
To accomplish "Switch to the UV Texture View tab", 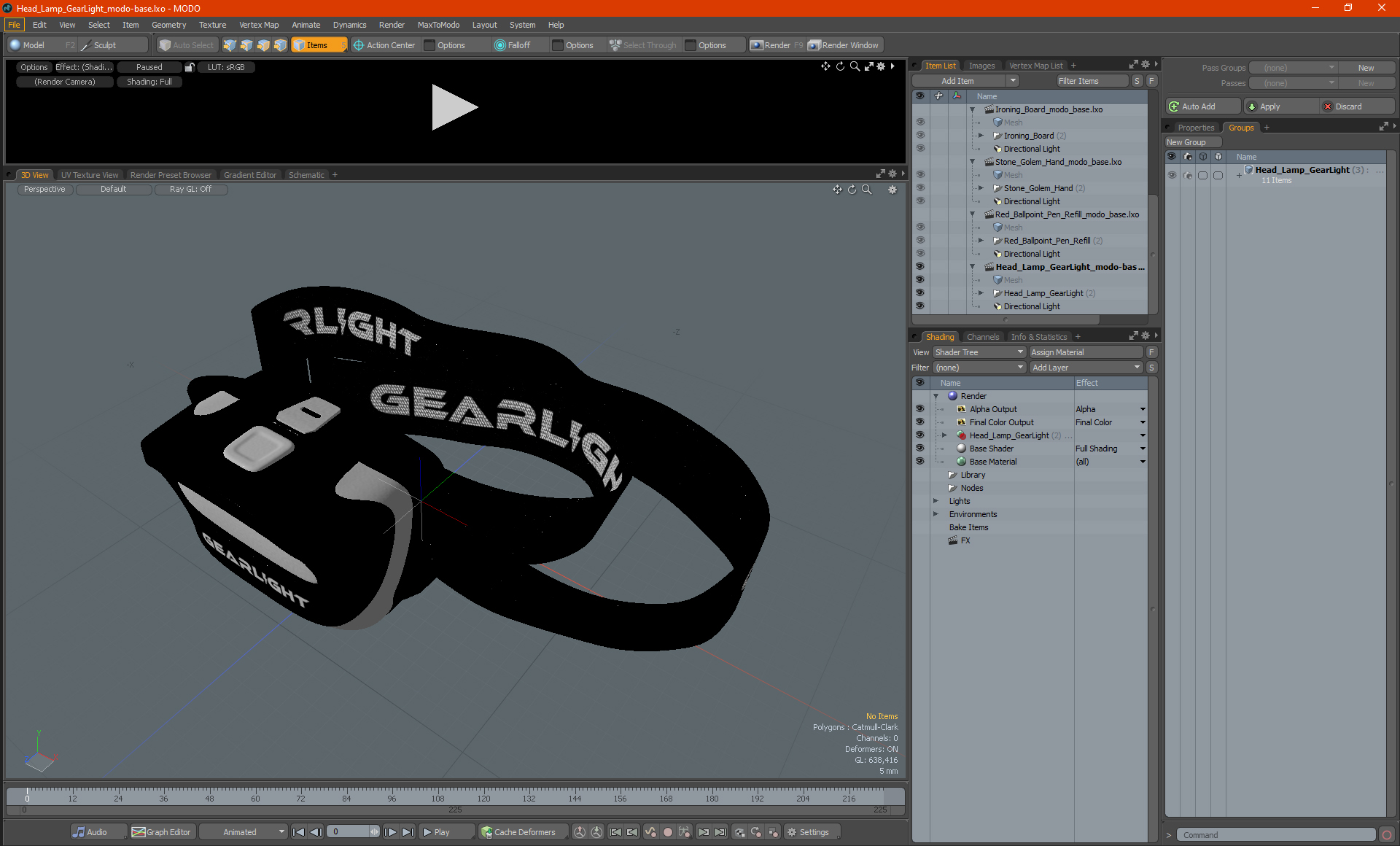I will (90, 175).
